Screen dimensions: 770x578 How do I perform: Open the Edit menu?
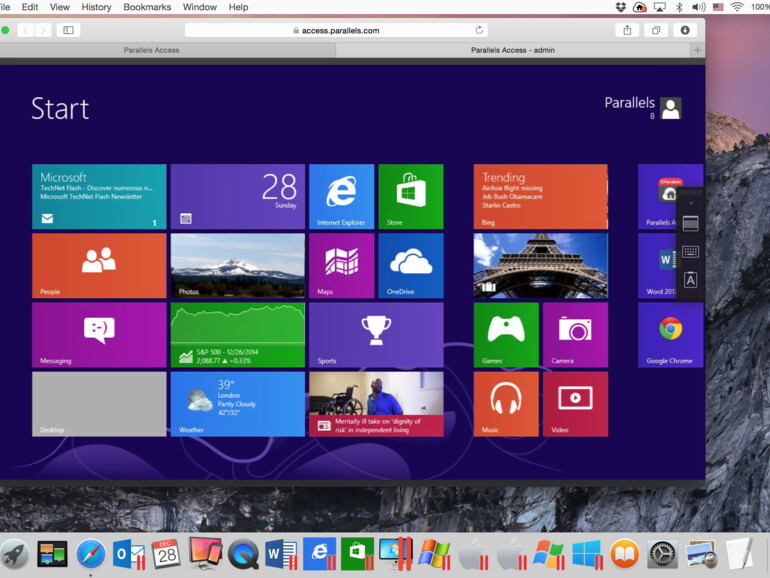(x=30, y=7)
